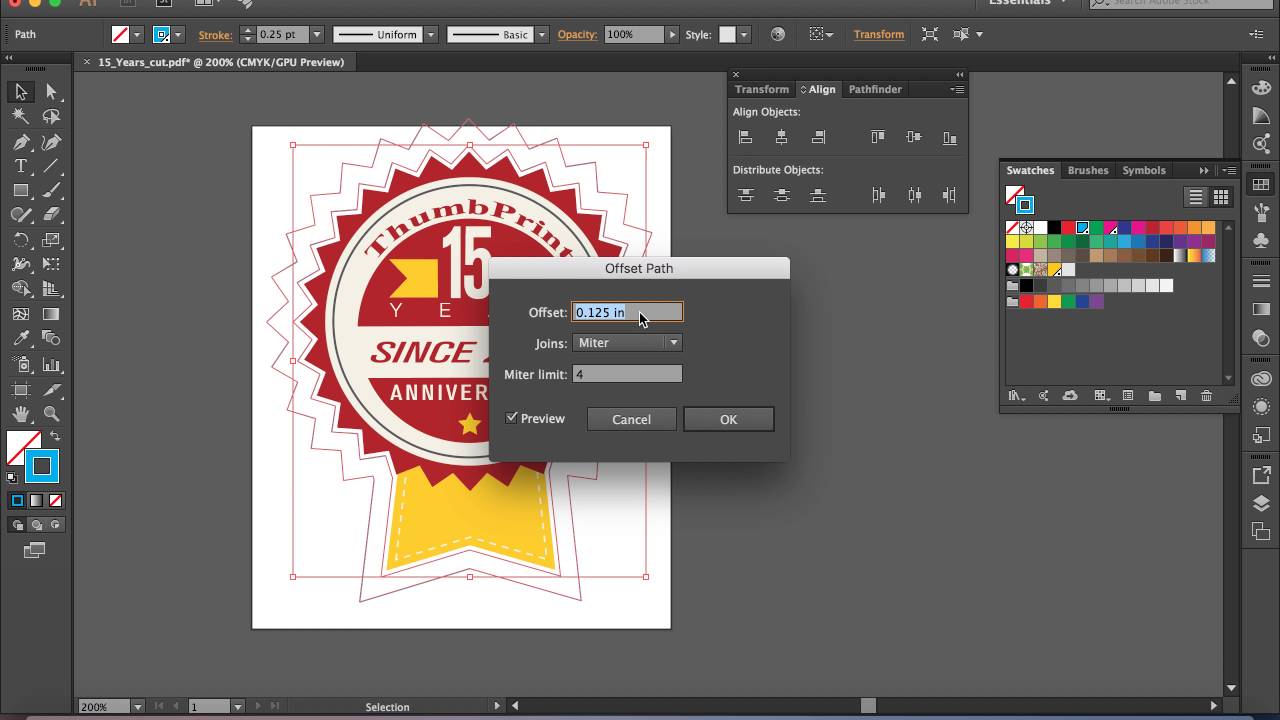Image resolution: width=1280 pixels, height=720 pixels.
Task: Select the Lasso tool
Action: point(51,116)
